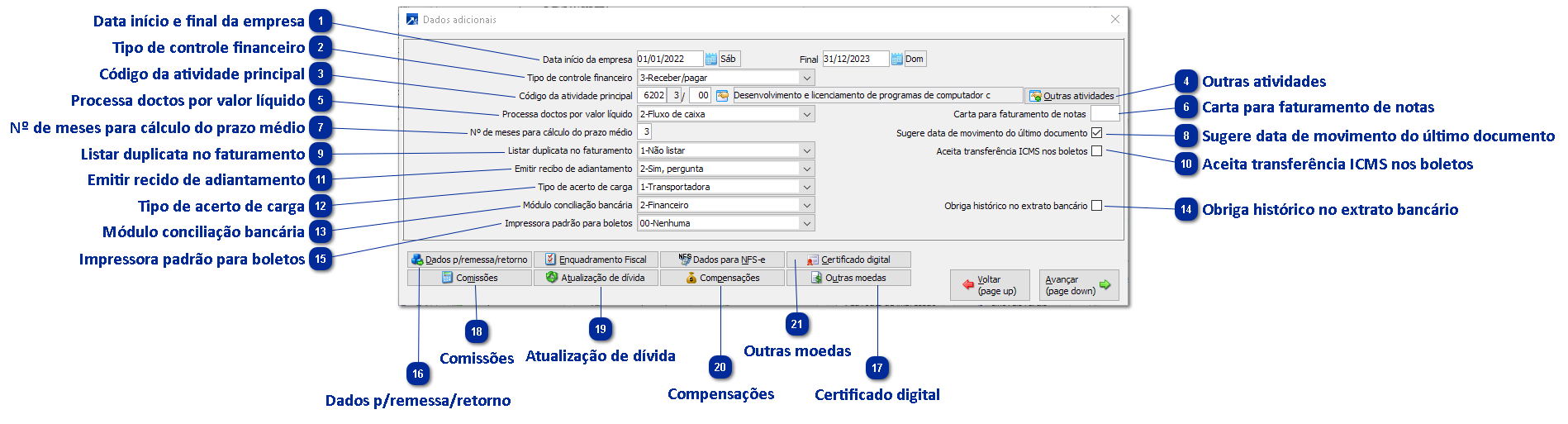Expand Tipo de controle financeiro dropdown
The image size is (1568, 424).
point(807,78)
